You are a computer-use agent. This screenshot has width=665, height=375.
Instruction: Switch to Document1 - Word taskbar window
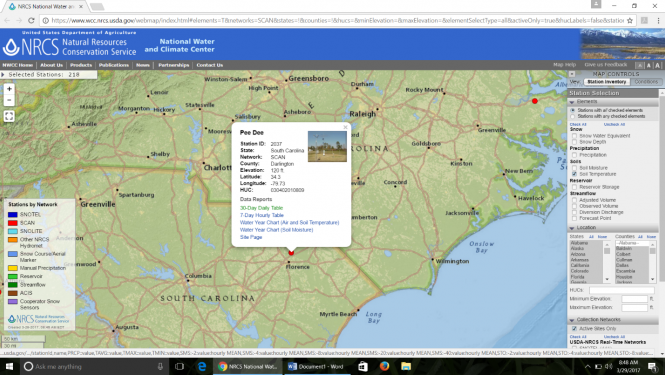point(316,366)
